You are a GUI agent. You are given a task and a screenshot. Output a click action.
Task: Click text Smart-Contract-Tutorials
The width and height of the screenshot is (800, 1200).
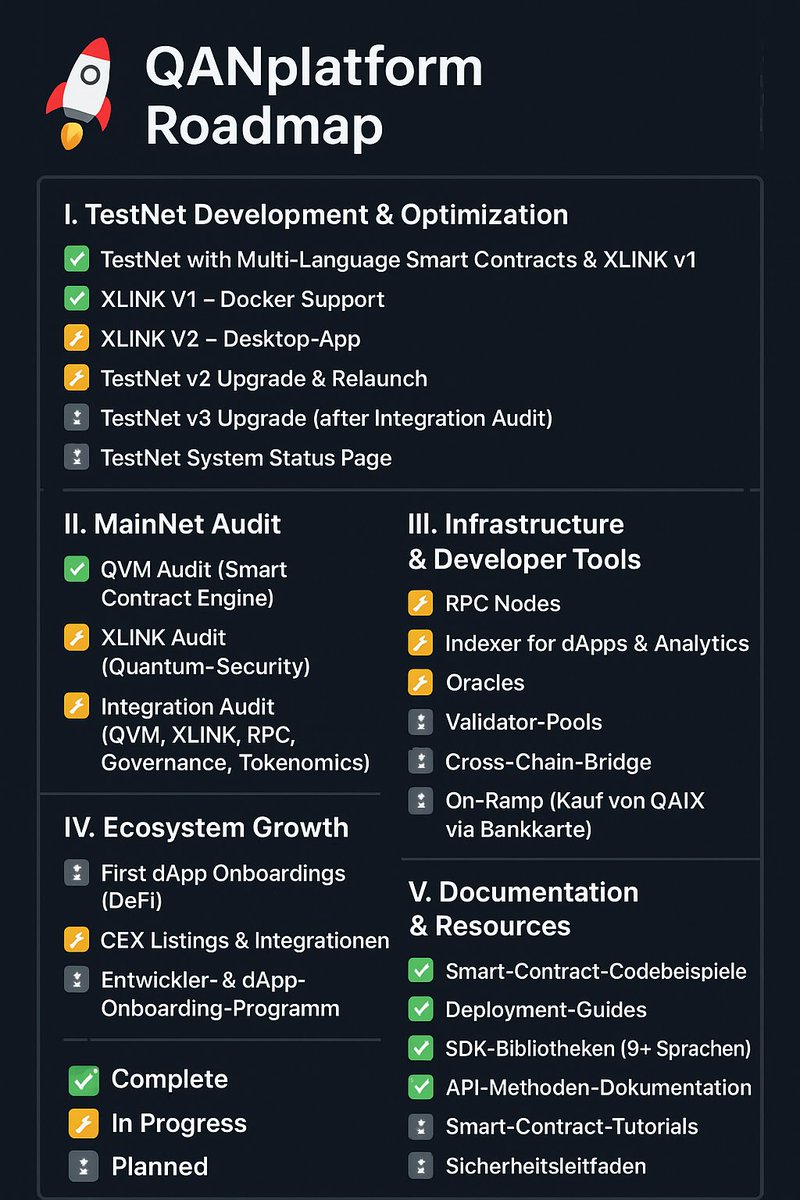[572, 1126]
